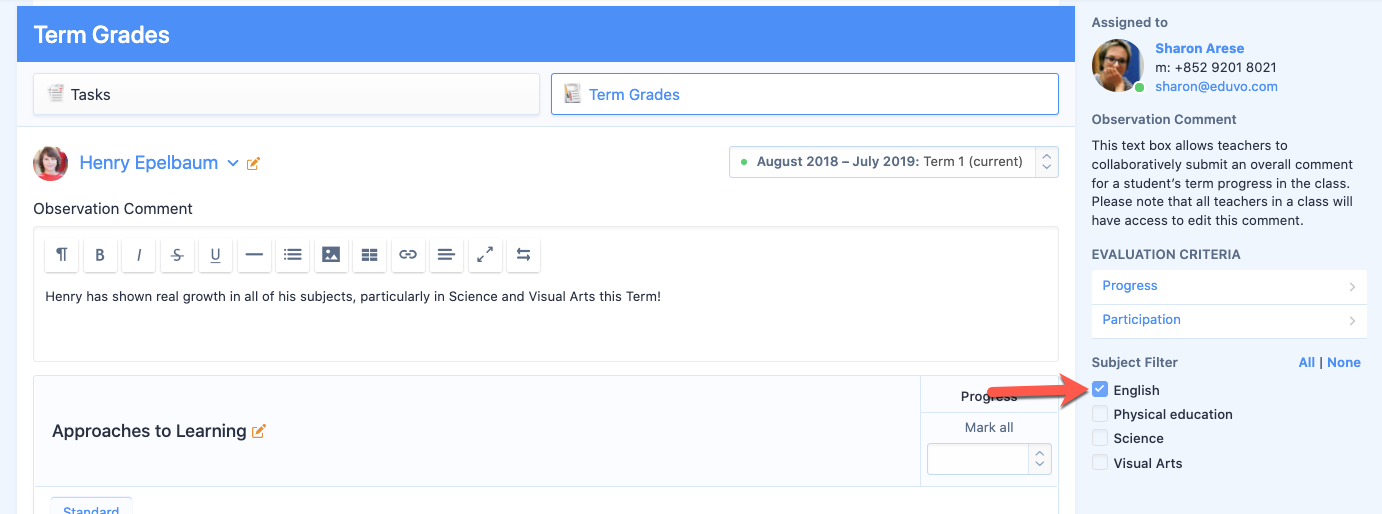Screen dimensions: 1382x514
Task: Select All subjects in Subject Filter
Action: 1306,362
